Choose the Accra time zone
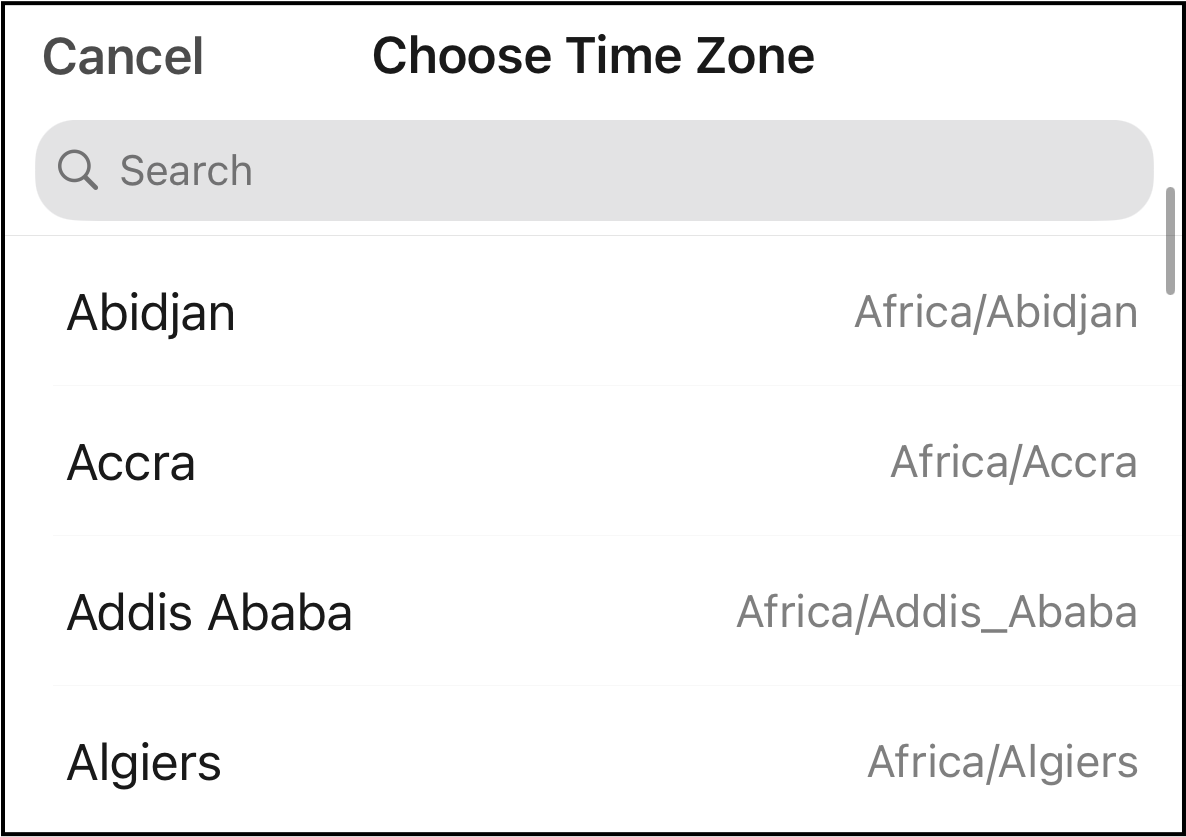This screenshot has height=837, width=1186. coord(131,463)
